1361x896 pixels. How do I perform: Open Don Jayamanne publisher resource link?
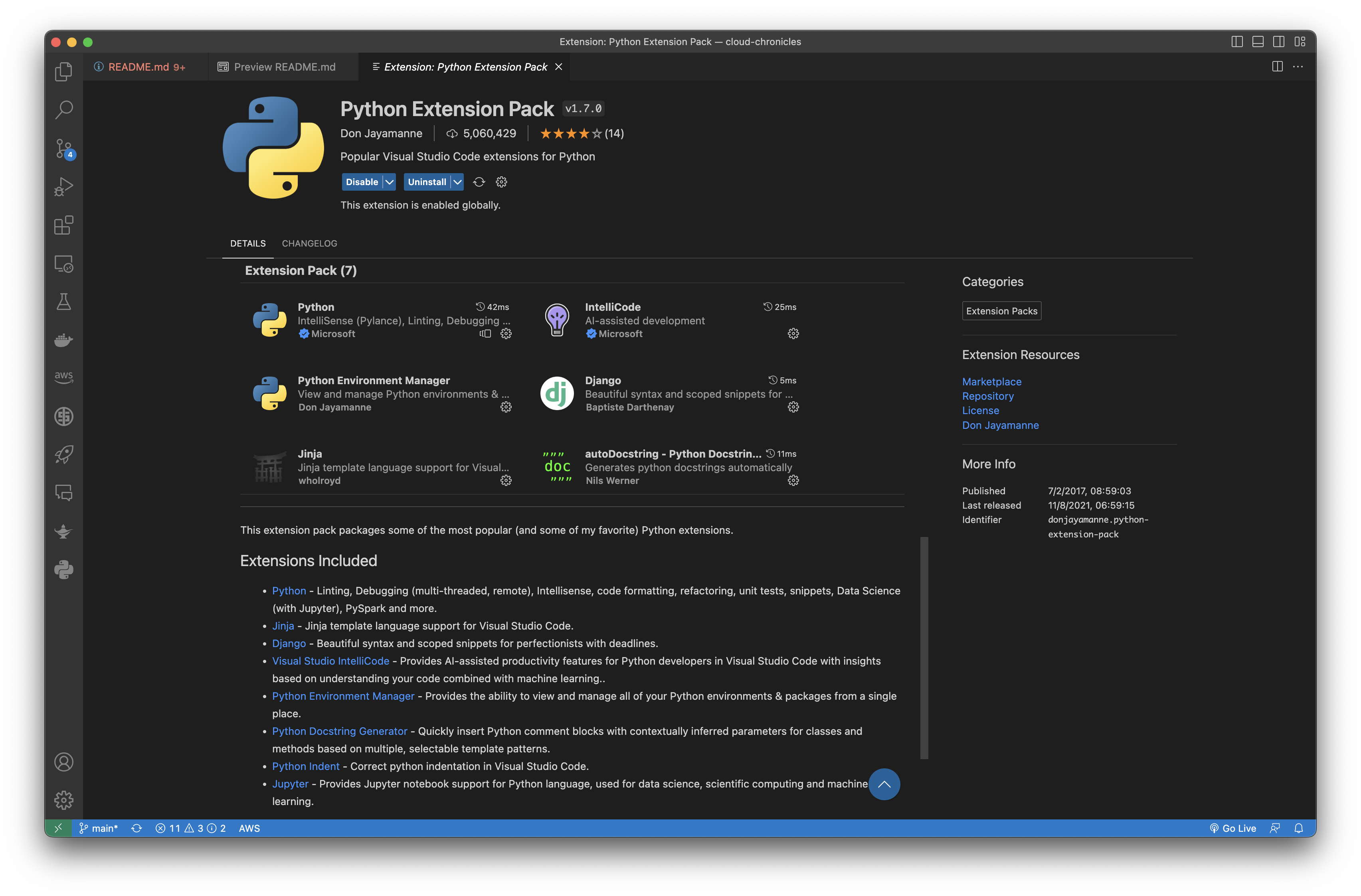[x=1000, y=425]
